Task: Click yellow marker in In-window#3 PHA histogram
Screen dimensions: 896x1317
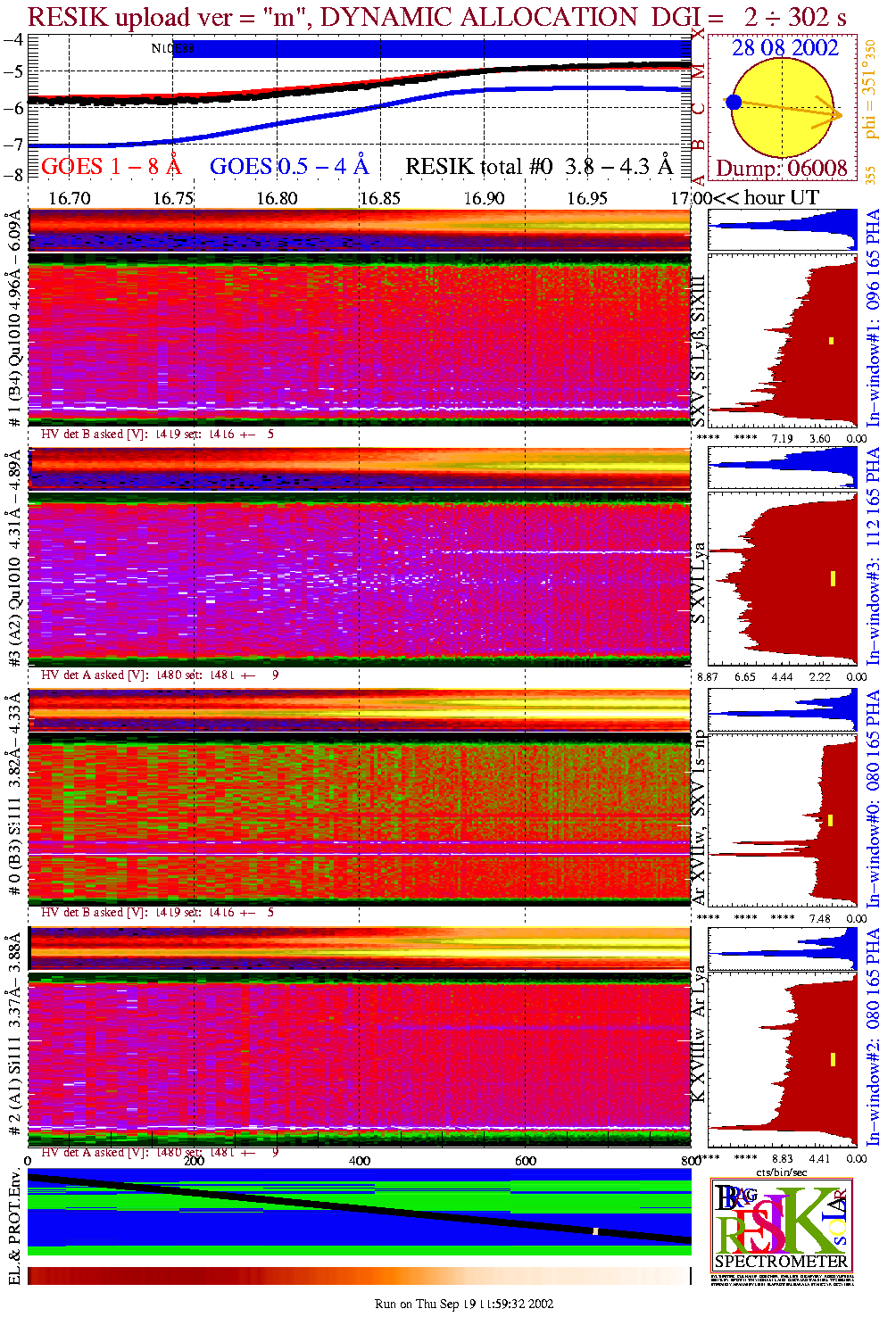Action: [x=833, y=578]
